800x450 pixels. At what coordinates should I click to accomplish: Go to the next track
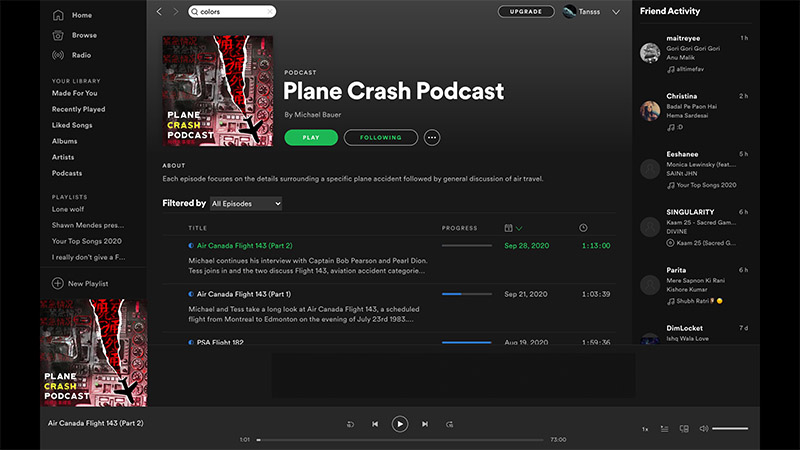pyautogui.click(x=425, y=424)
